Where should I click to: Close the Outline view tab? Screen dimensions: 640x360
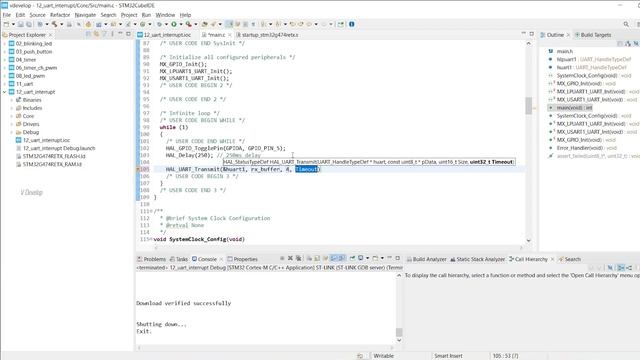(x=568, y=35)
